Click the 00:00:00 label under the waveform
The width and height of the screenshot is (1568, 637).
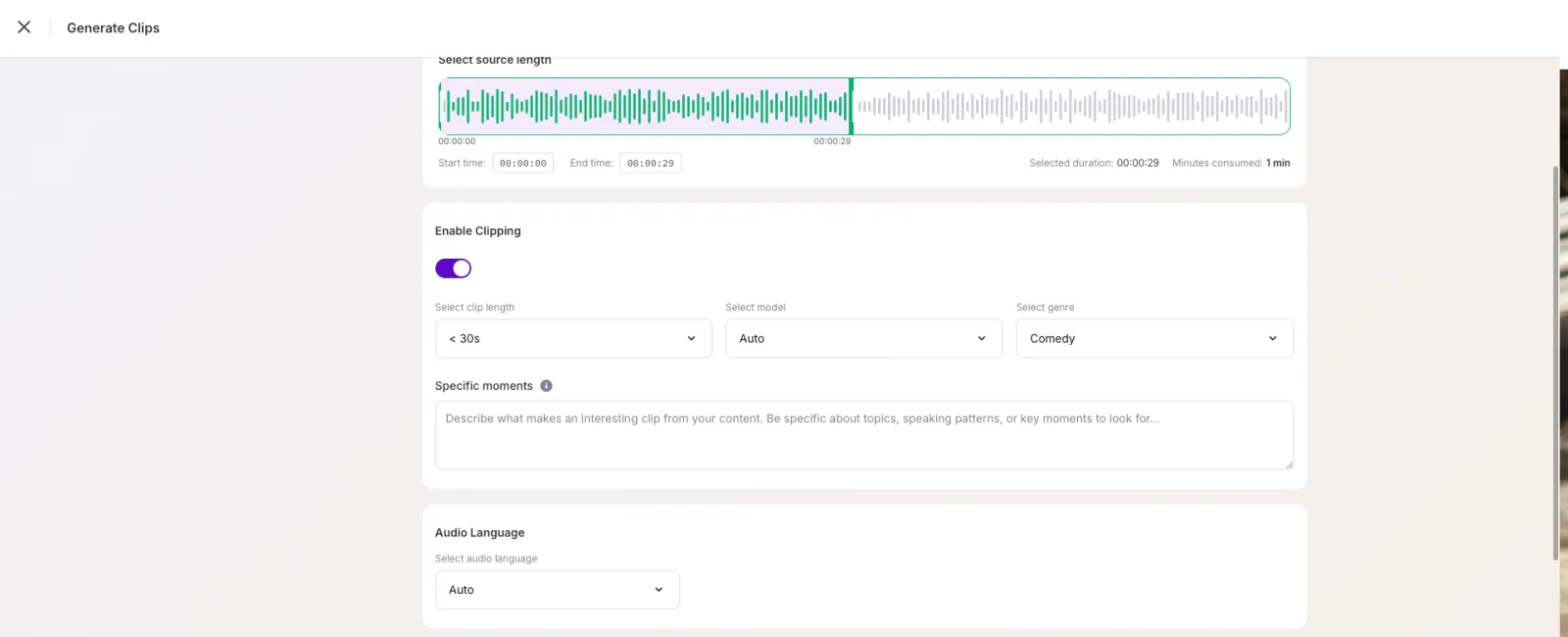[x=457, y=142]
